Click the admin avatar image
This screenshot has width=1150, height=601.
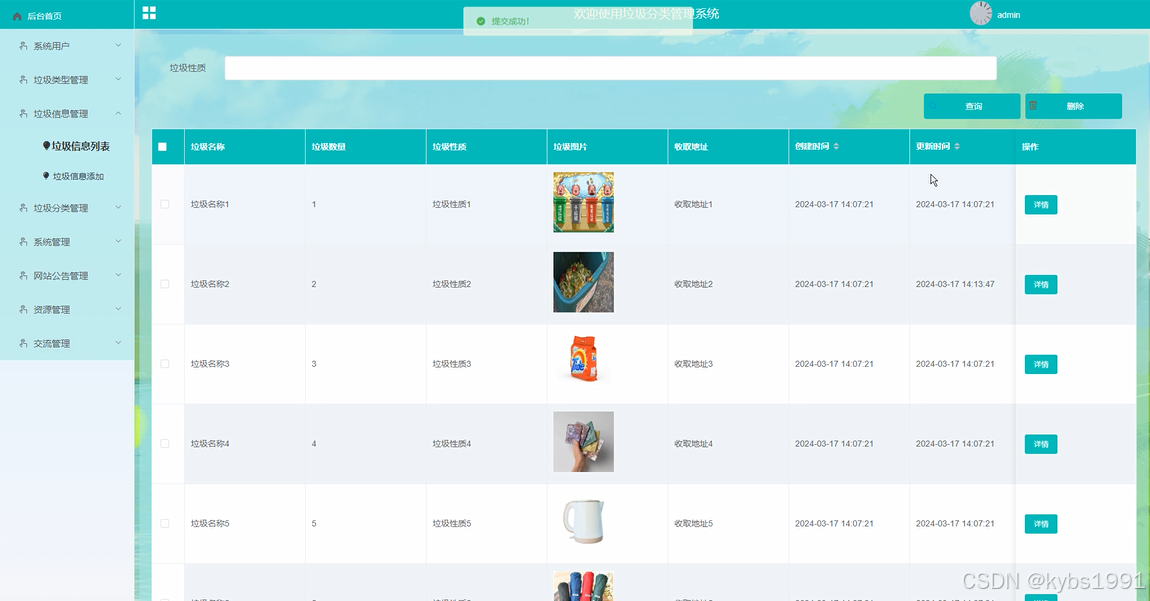[981, 13]
